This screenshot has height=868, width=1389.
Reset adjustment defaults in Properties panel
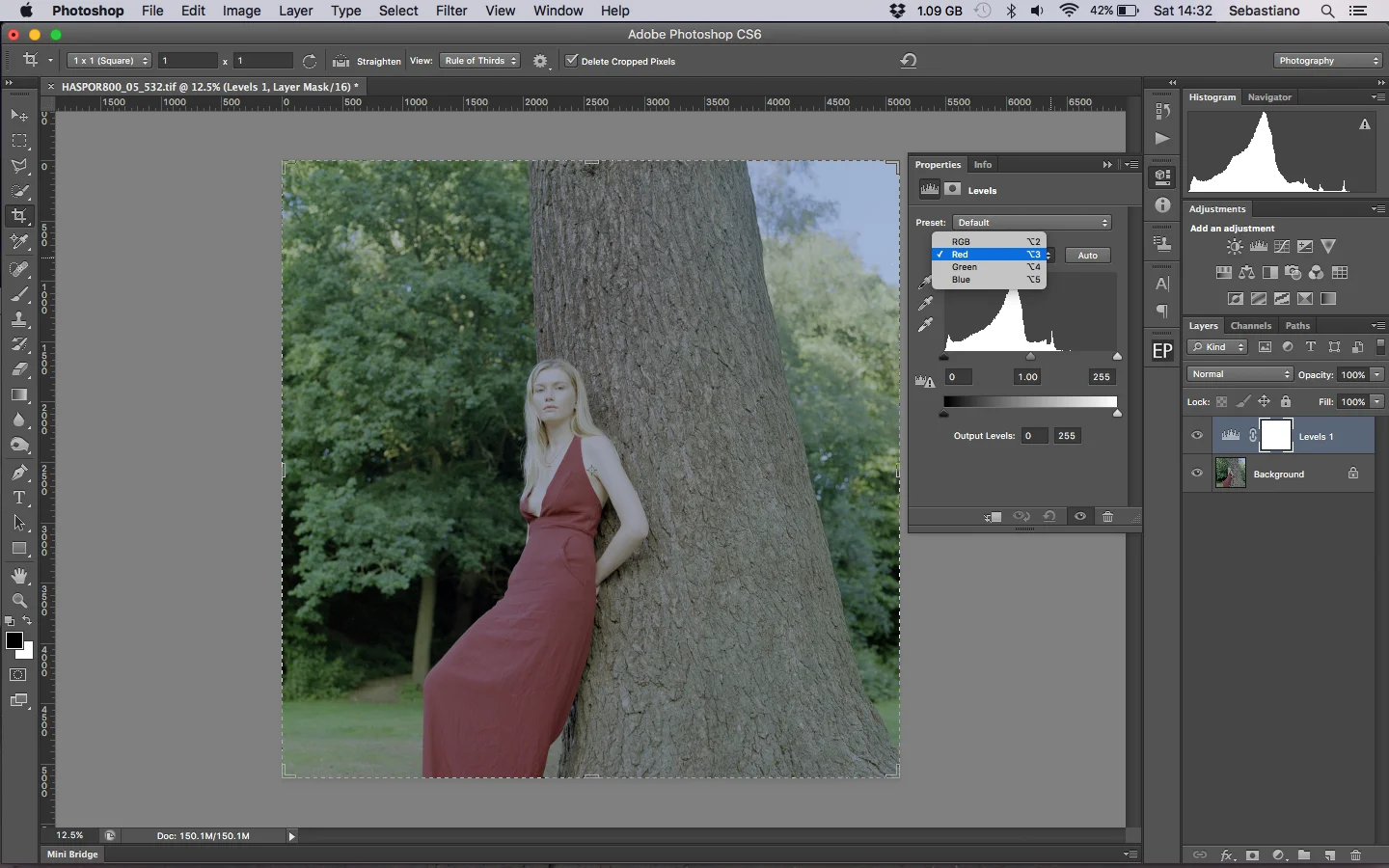point(1050,517)
